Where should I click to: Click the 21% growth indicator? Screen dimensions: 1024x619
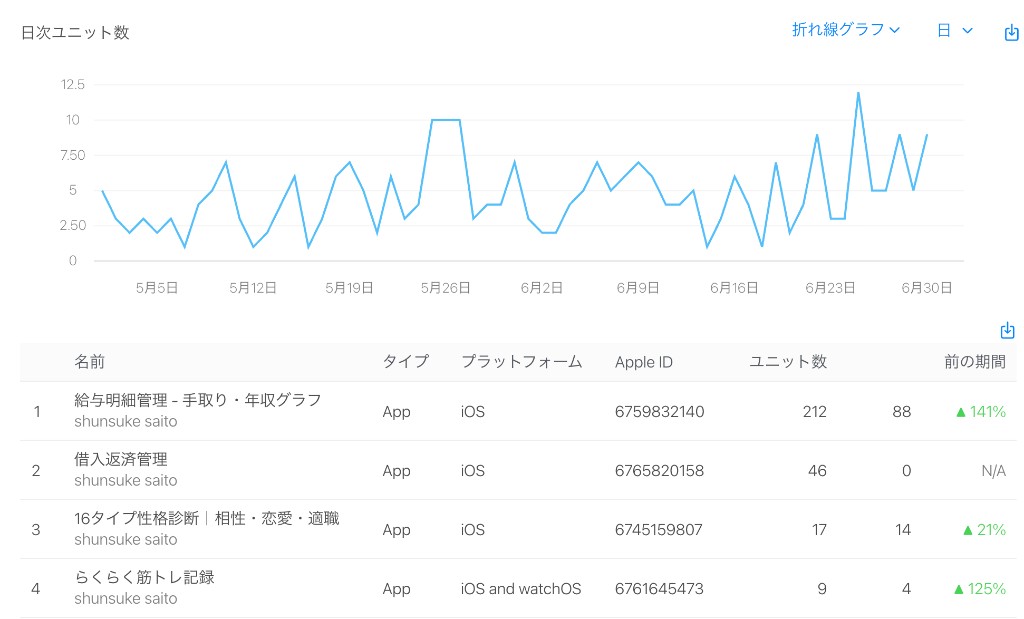point(984,530)
